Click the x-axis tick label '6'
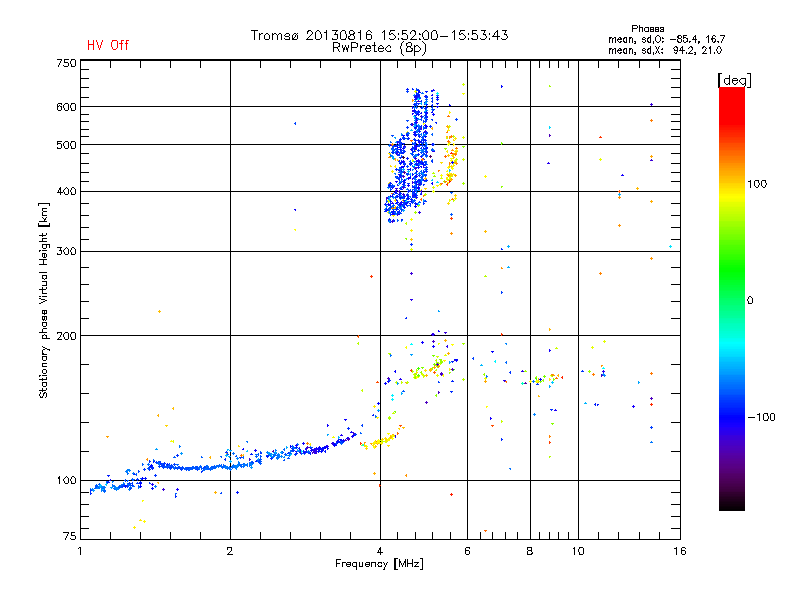 (467, 551)
